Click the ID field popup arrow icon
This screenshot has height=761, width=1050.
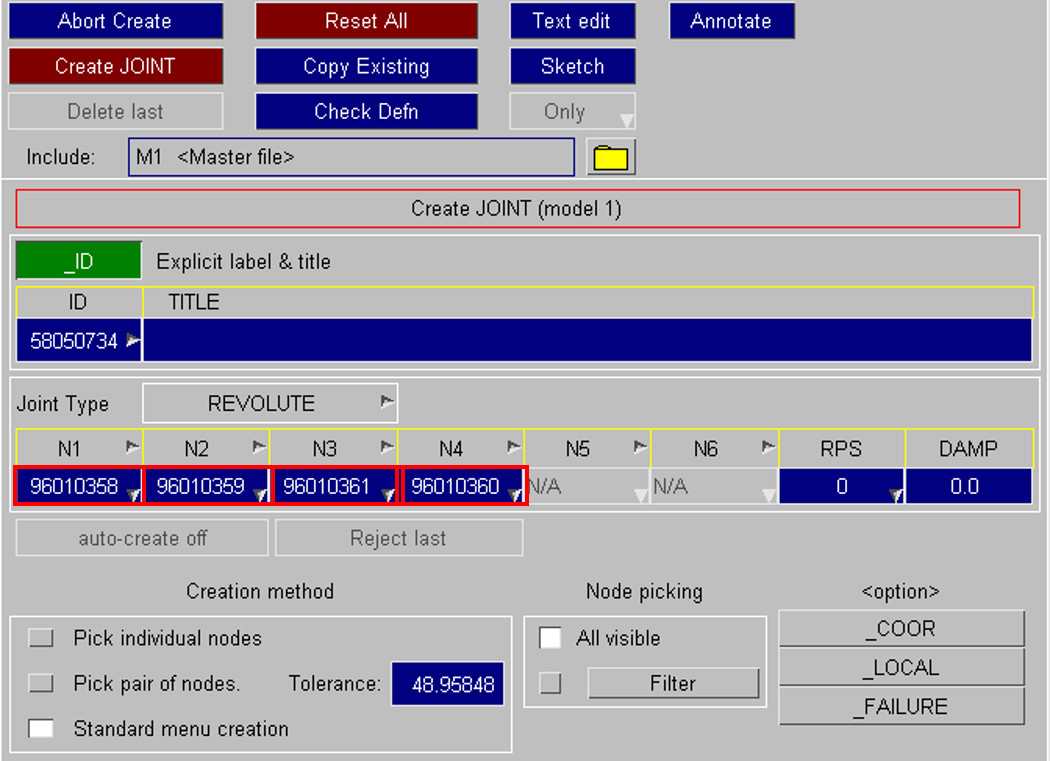(x=133, y=340)
